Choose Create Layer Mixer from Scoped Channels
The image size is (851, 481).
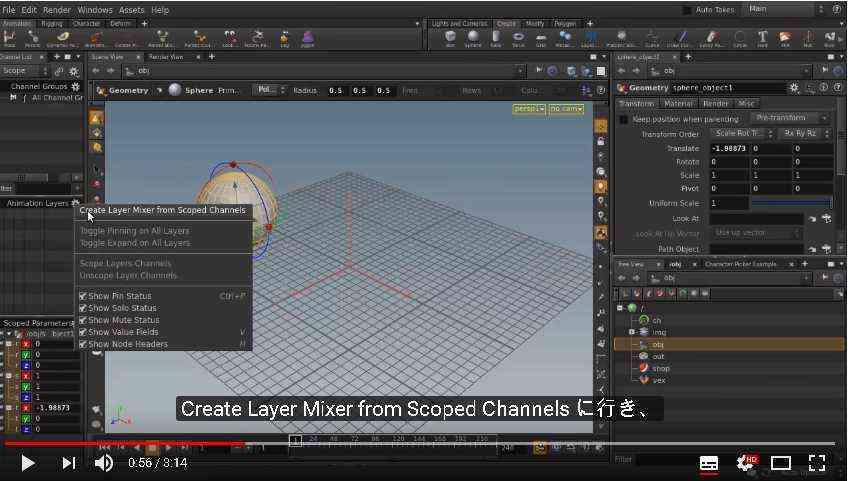click(x=163, y=210)
